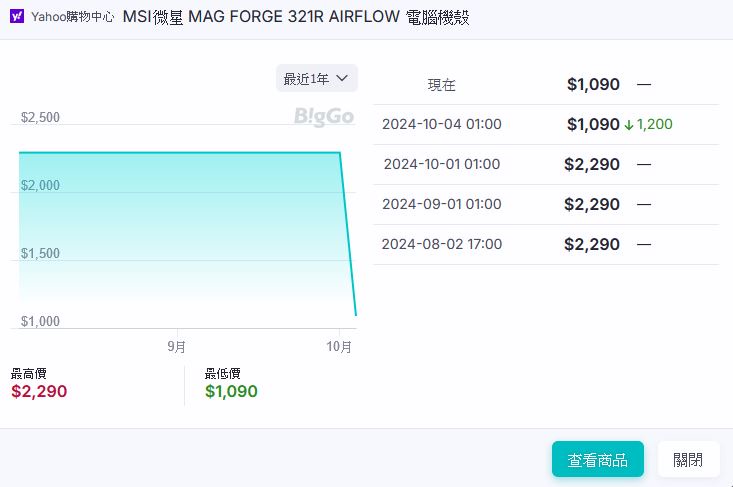
Task: Click the purple Yahoo logo icon
Action: click(x=17, y=17)
